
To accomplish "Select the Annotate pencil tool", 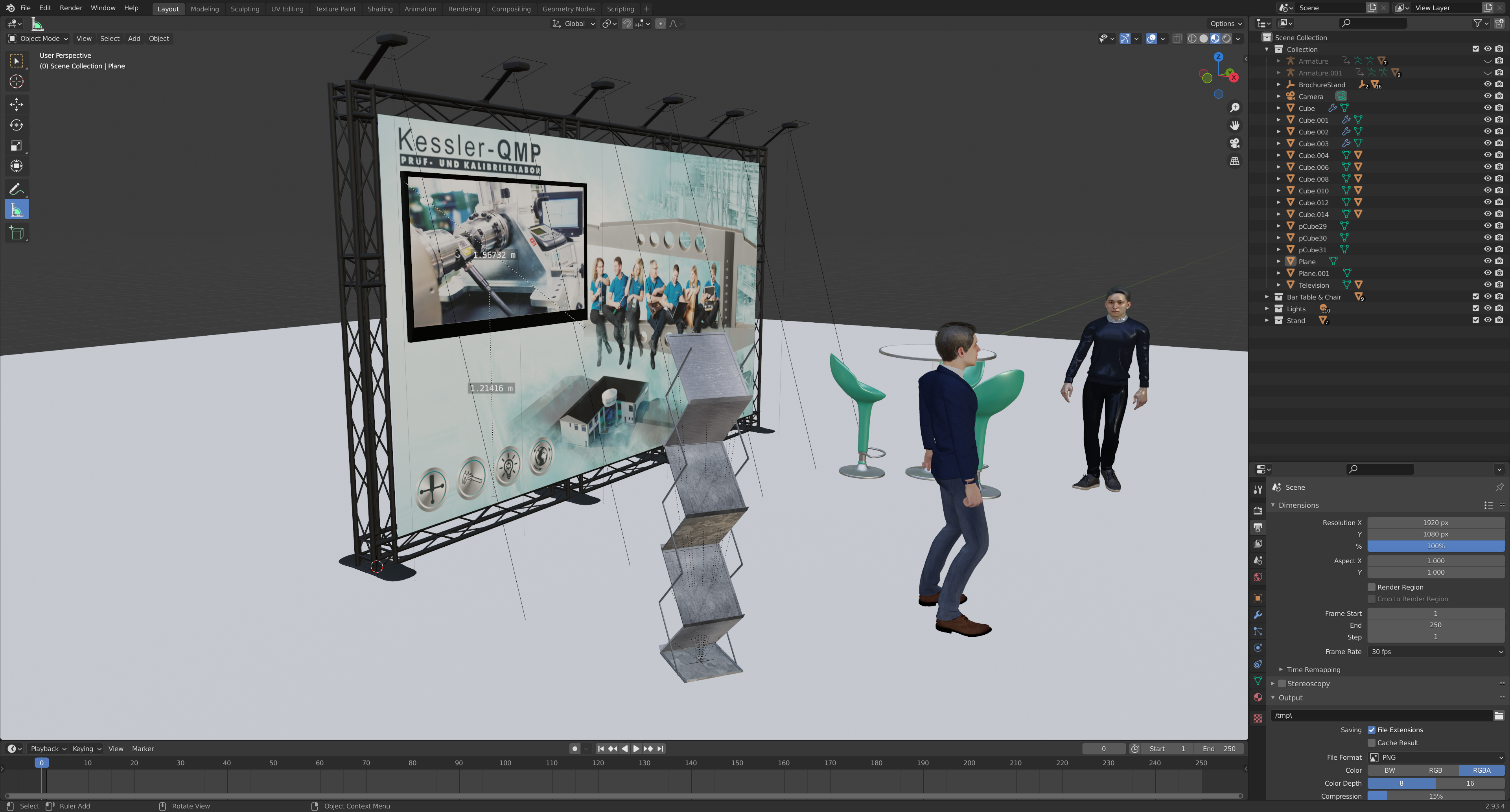I will pos(17,189).
